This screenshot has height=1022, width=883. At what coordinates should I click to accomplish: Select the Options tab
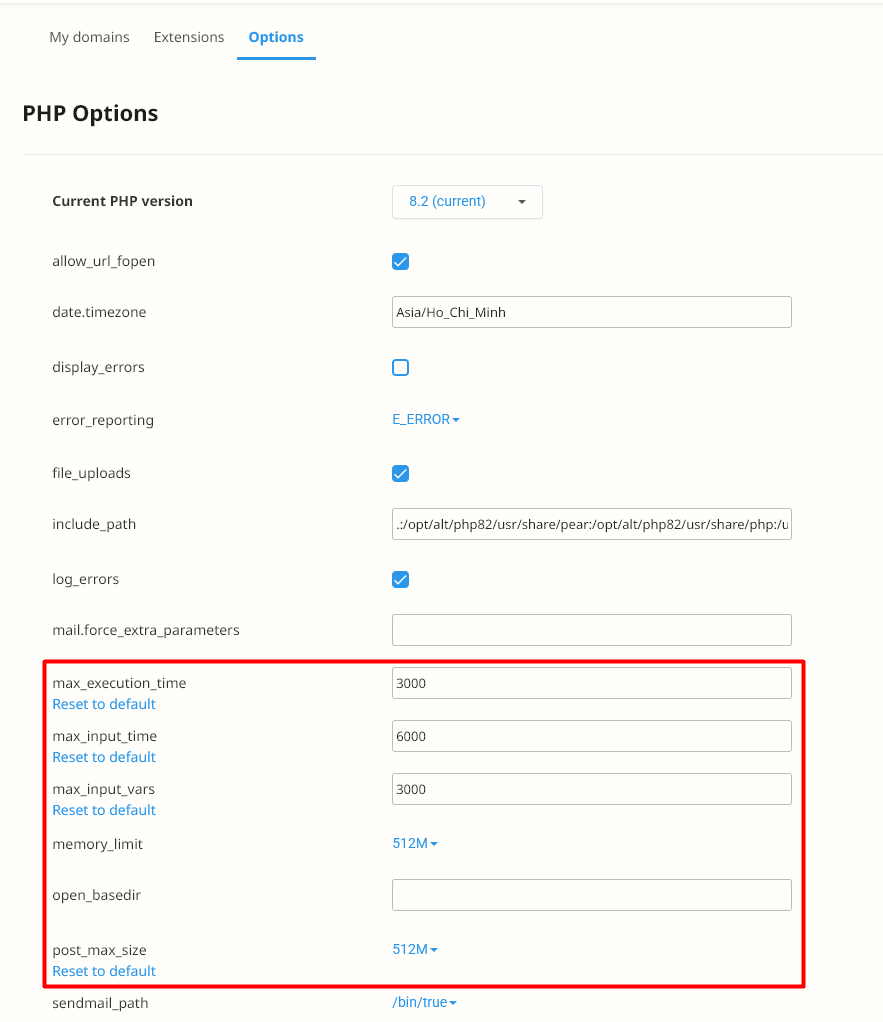tap(276, 37)
